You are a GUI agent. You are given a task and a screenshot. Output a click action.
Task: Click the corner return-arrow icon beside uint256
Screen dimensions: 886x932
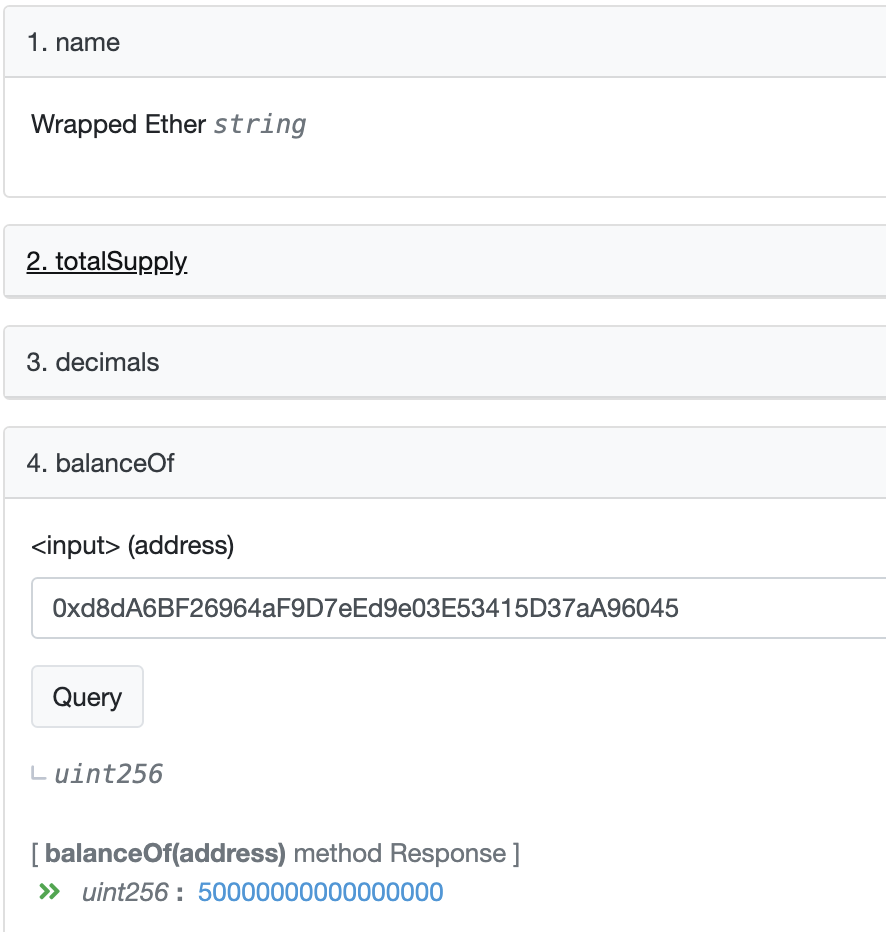coord(39,773)
